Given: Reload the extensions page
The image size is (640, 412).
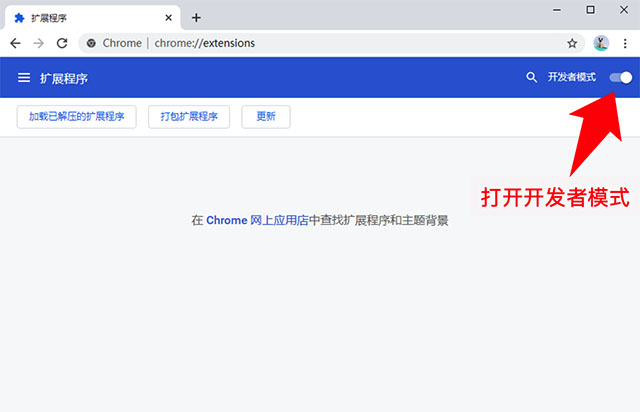Looking at the screenshot, I should click(x=62, y=43).
